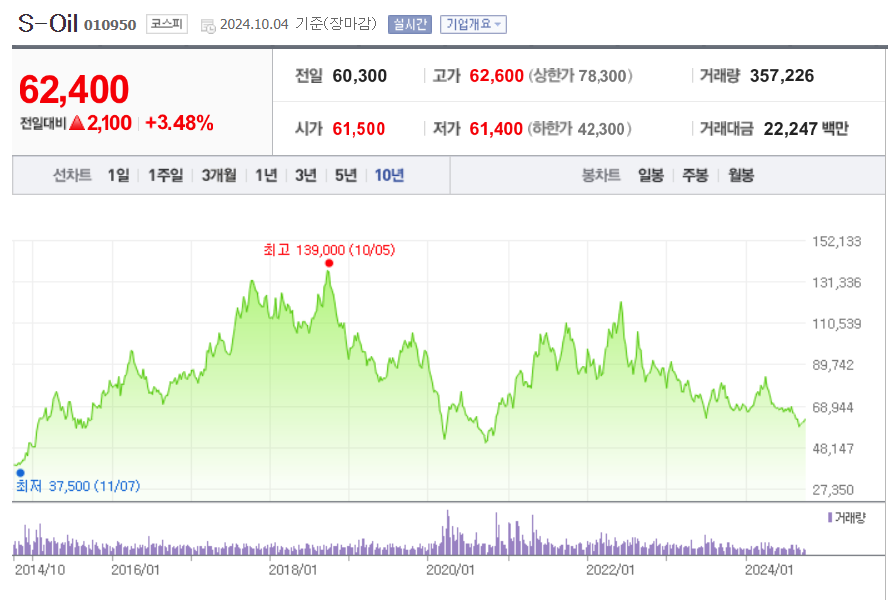Click the 저가 value 61,400

[x=496, y=129]
